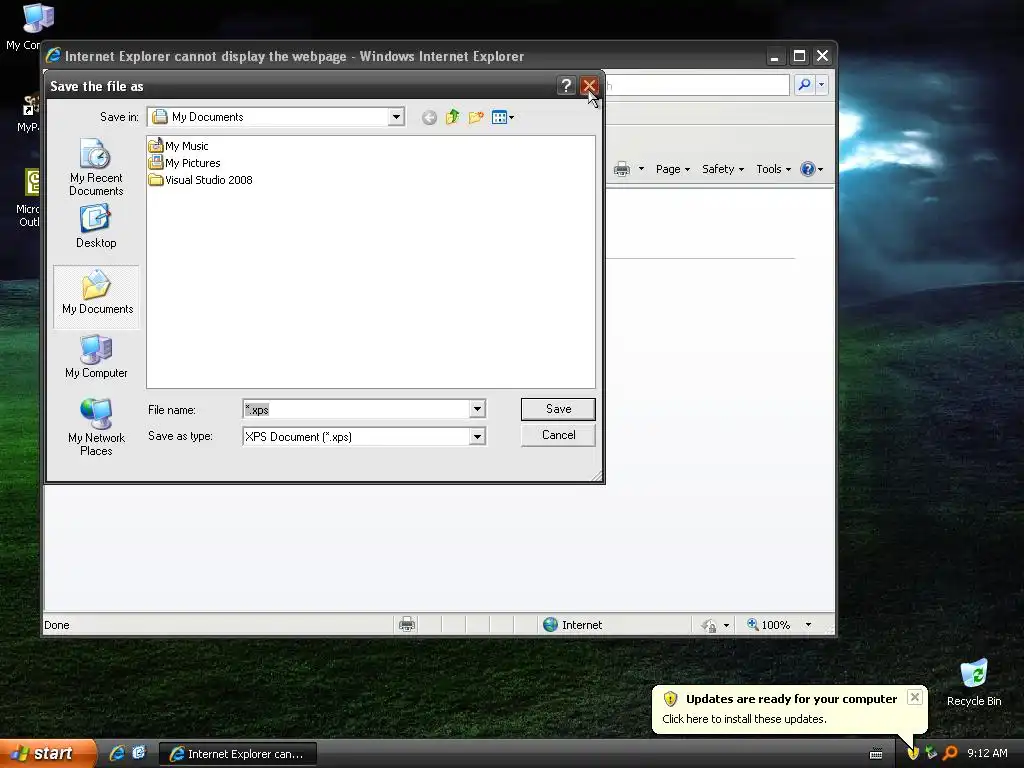Create a new folder in dialog
Screen dimensions: 1024x768
pos(476,118)
